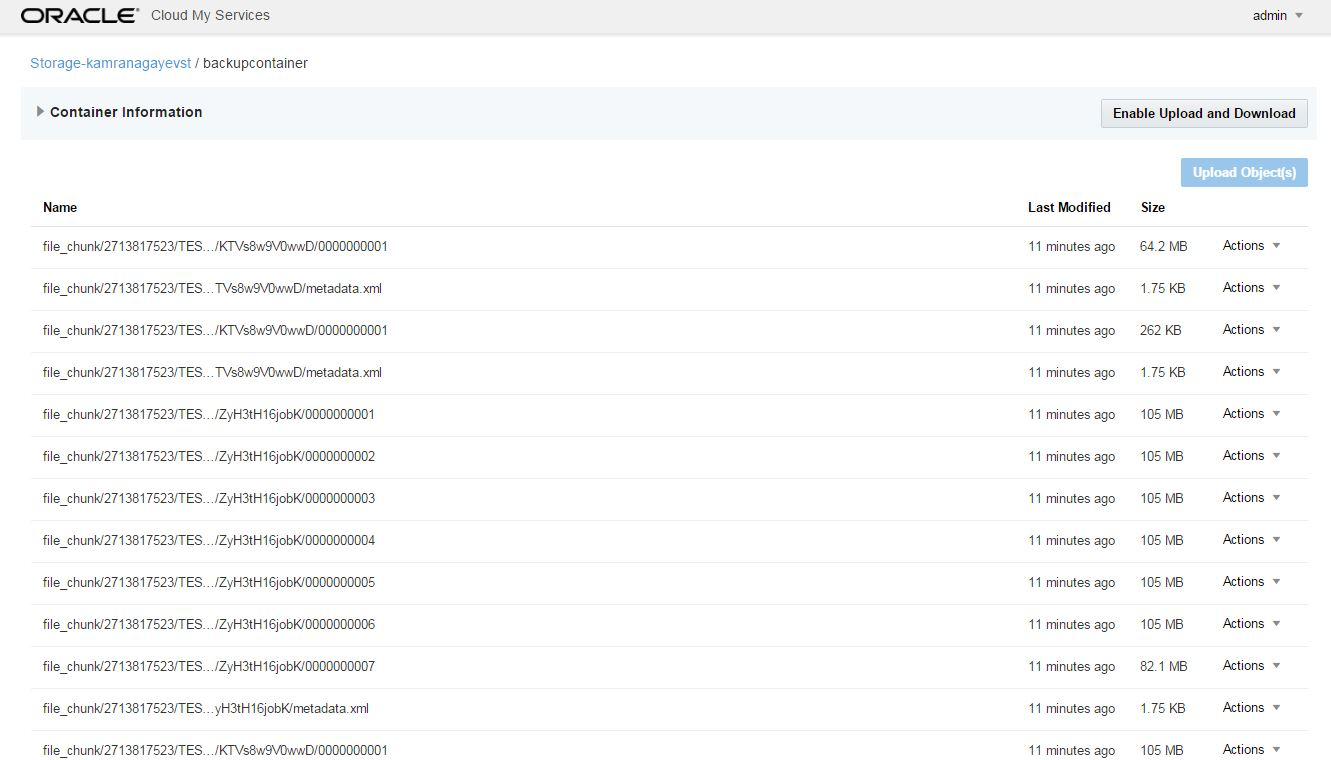1331x760 pixels.
Task: Open Actions menu for the 82.1 MB file
Action: click(1250, 666)
